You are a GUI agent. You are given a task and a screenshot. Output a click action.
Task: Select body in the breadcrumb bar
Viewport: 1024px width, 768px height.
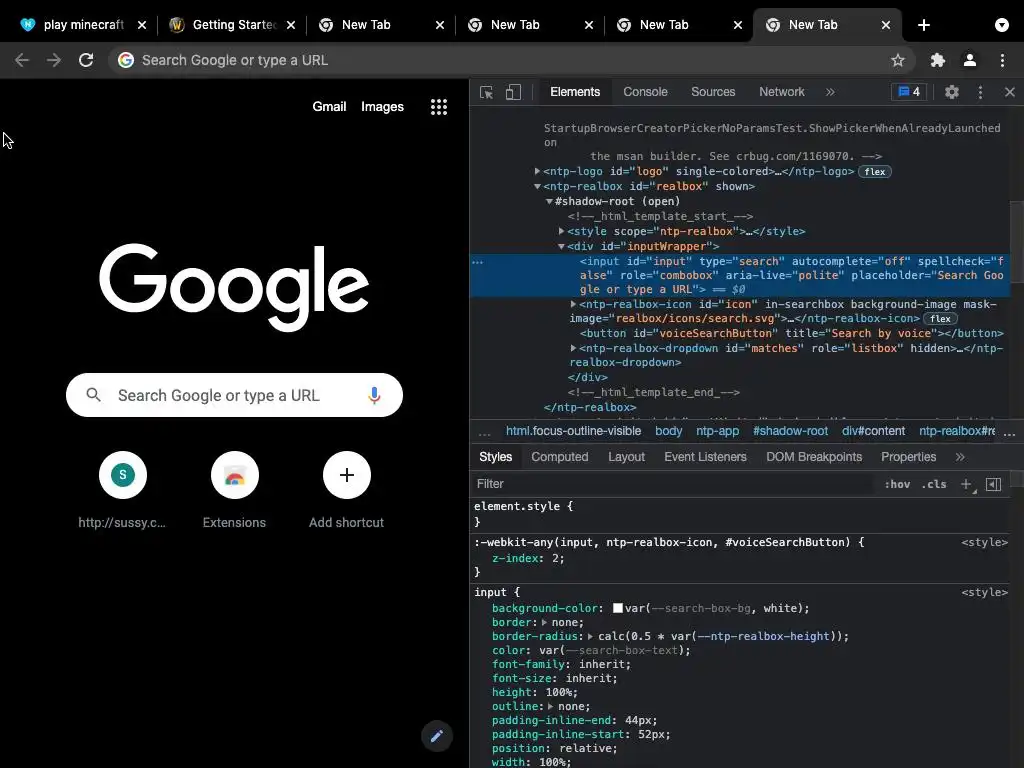[x=668, y=431]
